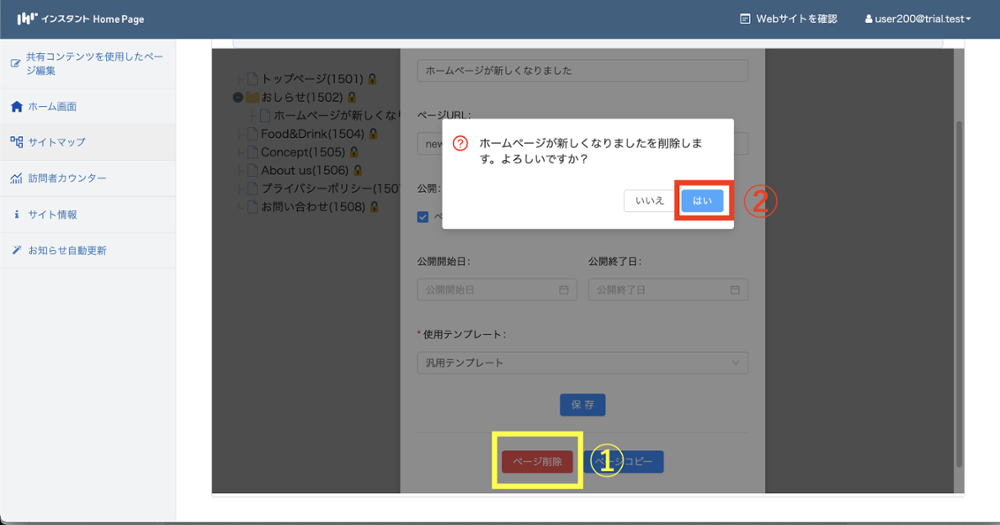Click the サイトマップ tree icon in sidebar
The height and width of the screenshot is (525, 1000).
coord(16,142)
